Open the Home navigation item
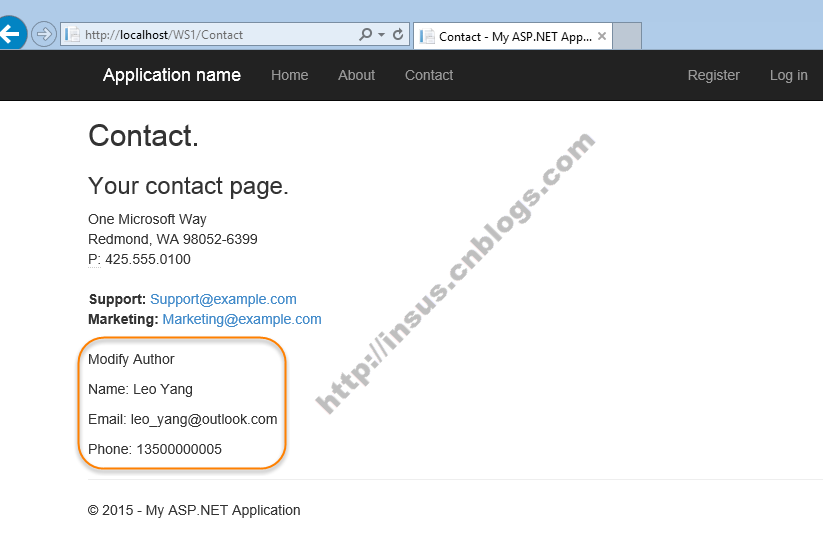The width and height of the screenshot is (823, 536). click(x=290, y=75)
